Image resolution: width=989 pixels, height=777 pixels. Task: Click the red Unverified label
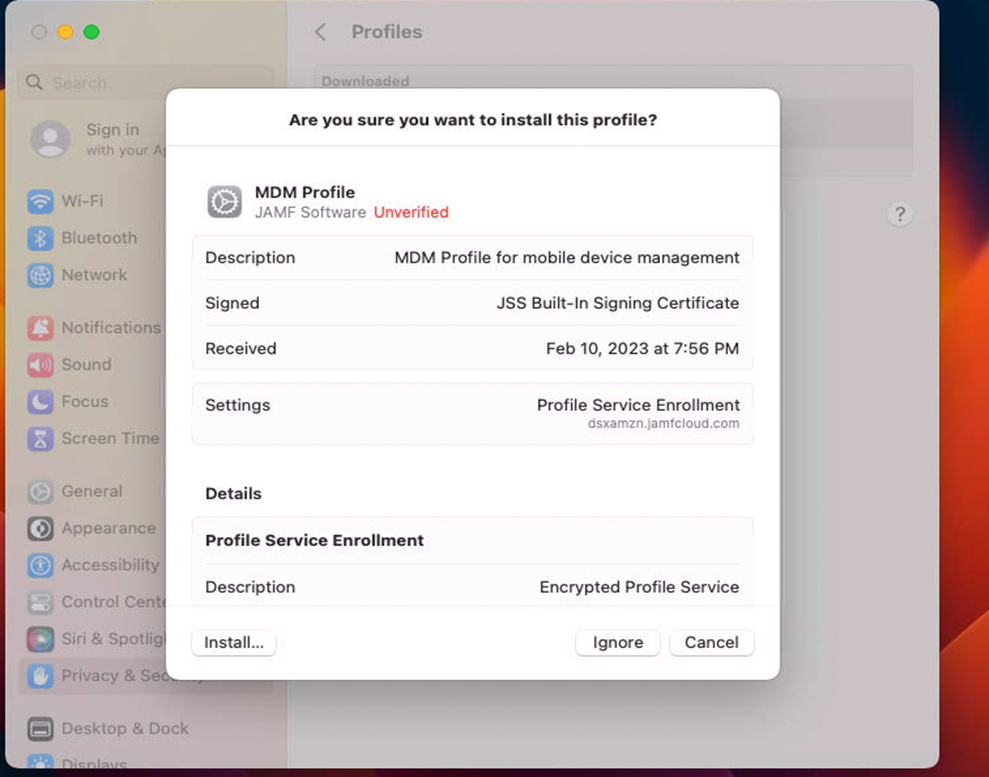411,213
